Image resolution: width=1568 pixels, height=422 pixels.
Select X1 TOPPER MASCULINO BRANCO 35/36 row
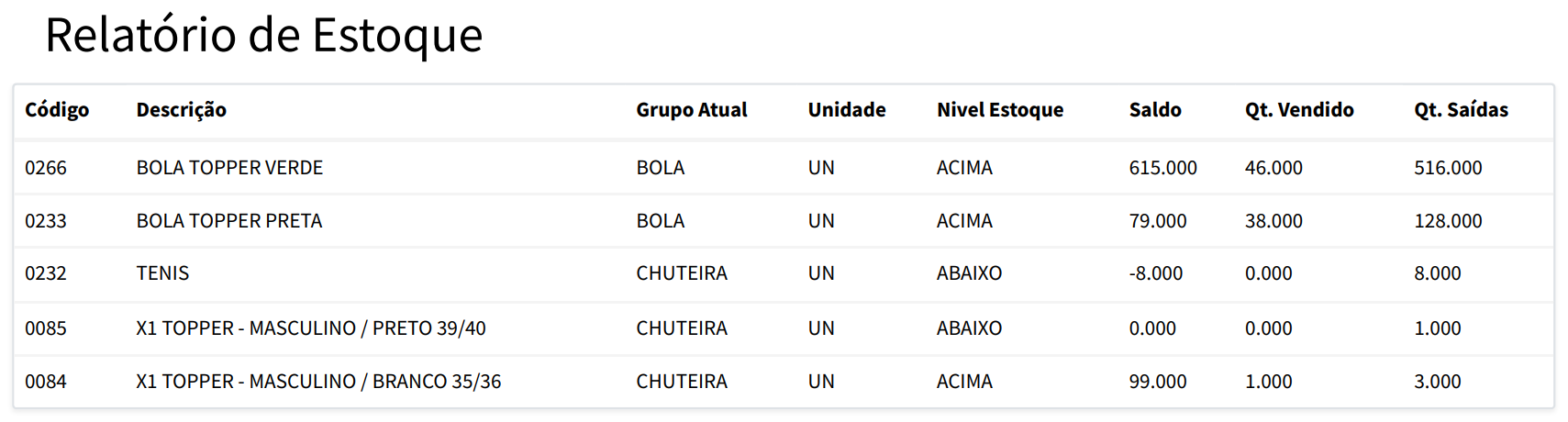click(317, 382)
